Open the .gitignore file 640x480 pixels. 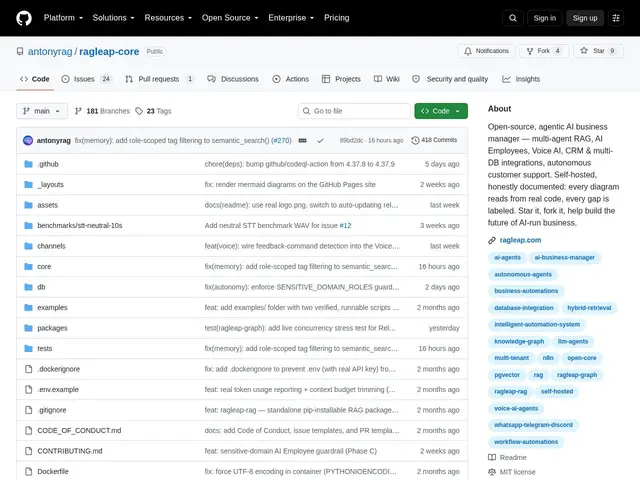pos(52,410)
